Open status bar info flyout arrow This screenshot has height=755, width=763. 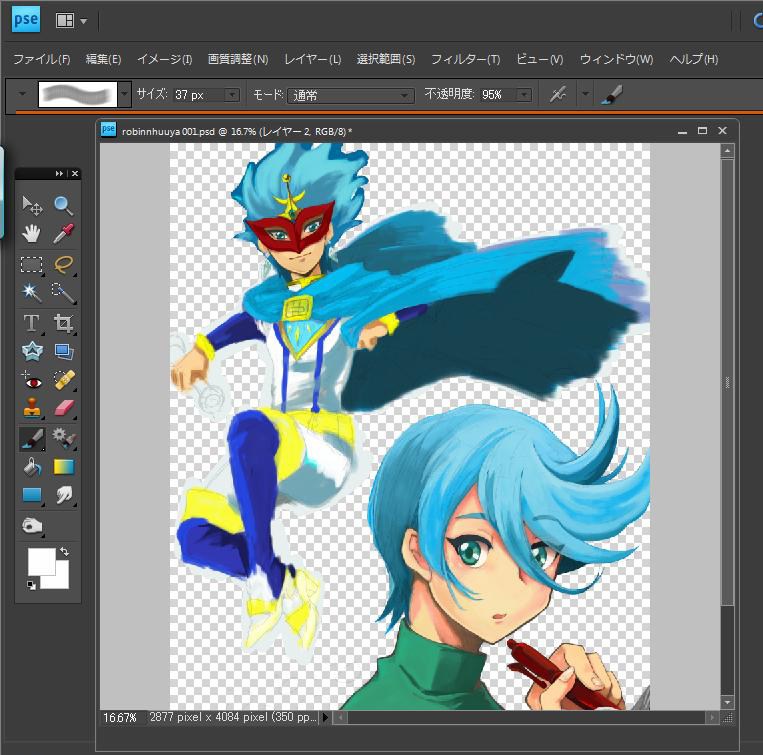pos(325,717)
